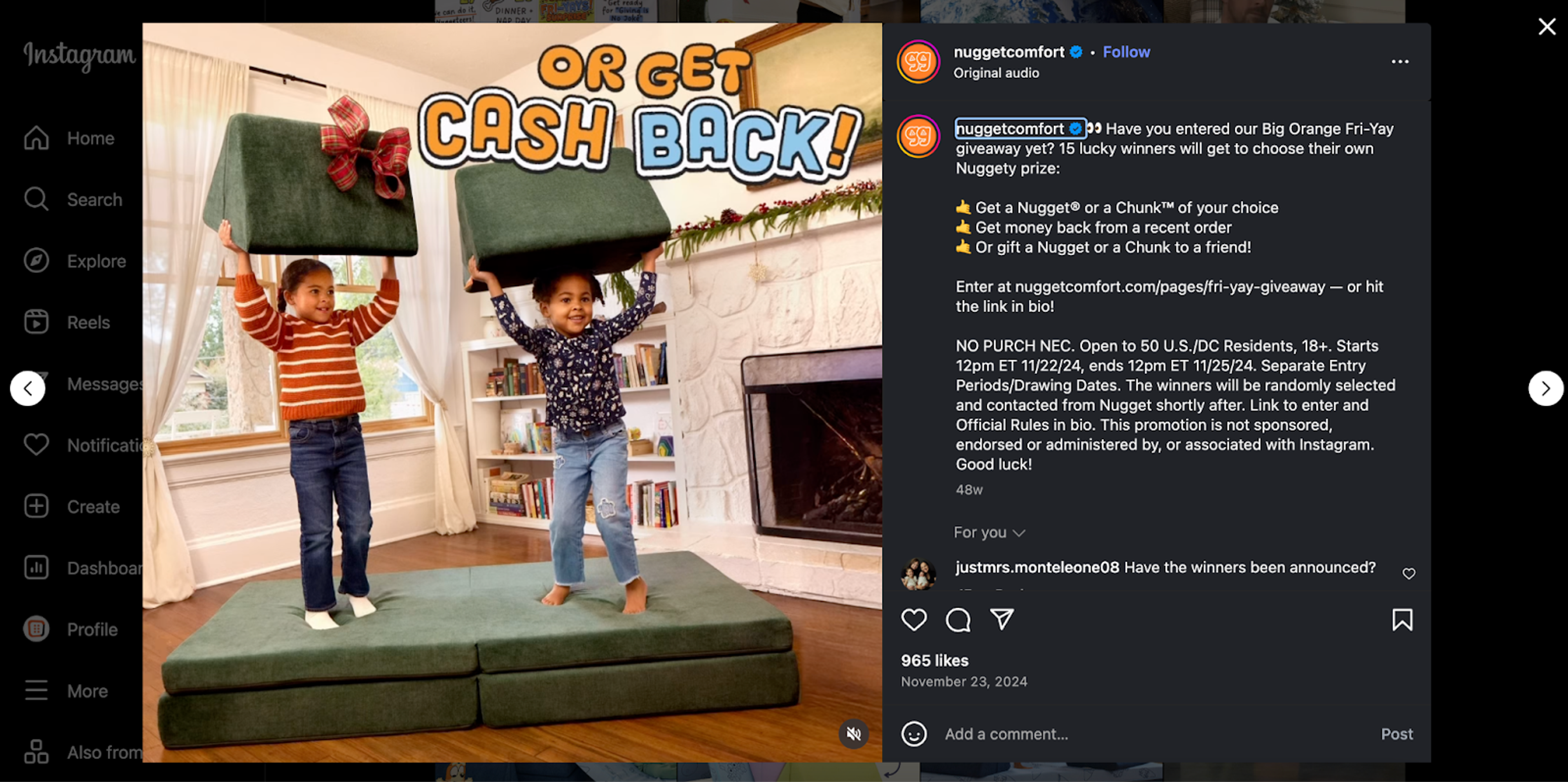The height and width of the screenshot is (782, 1568).
Task: Open the Search icon in sidebar
Action: [36, 199]
